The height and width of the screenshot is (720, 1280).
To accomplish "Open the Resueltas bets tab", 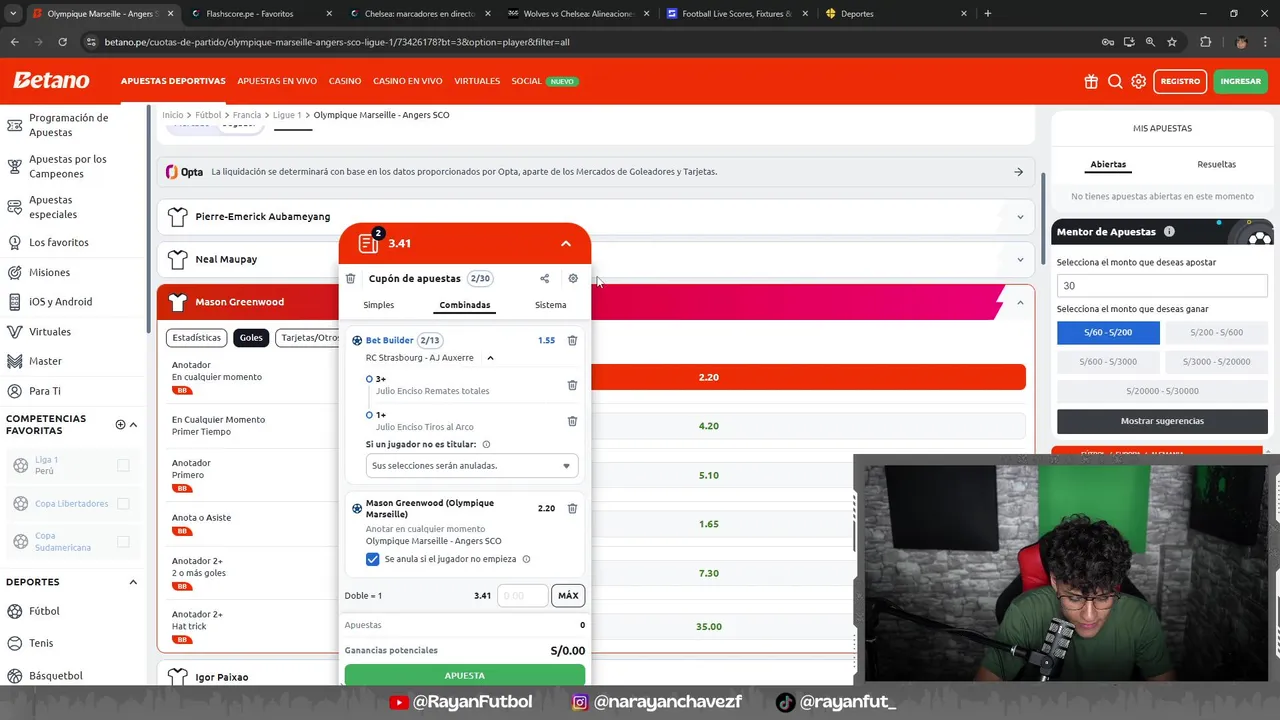I will (x=1216, y=164).
